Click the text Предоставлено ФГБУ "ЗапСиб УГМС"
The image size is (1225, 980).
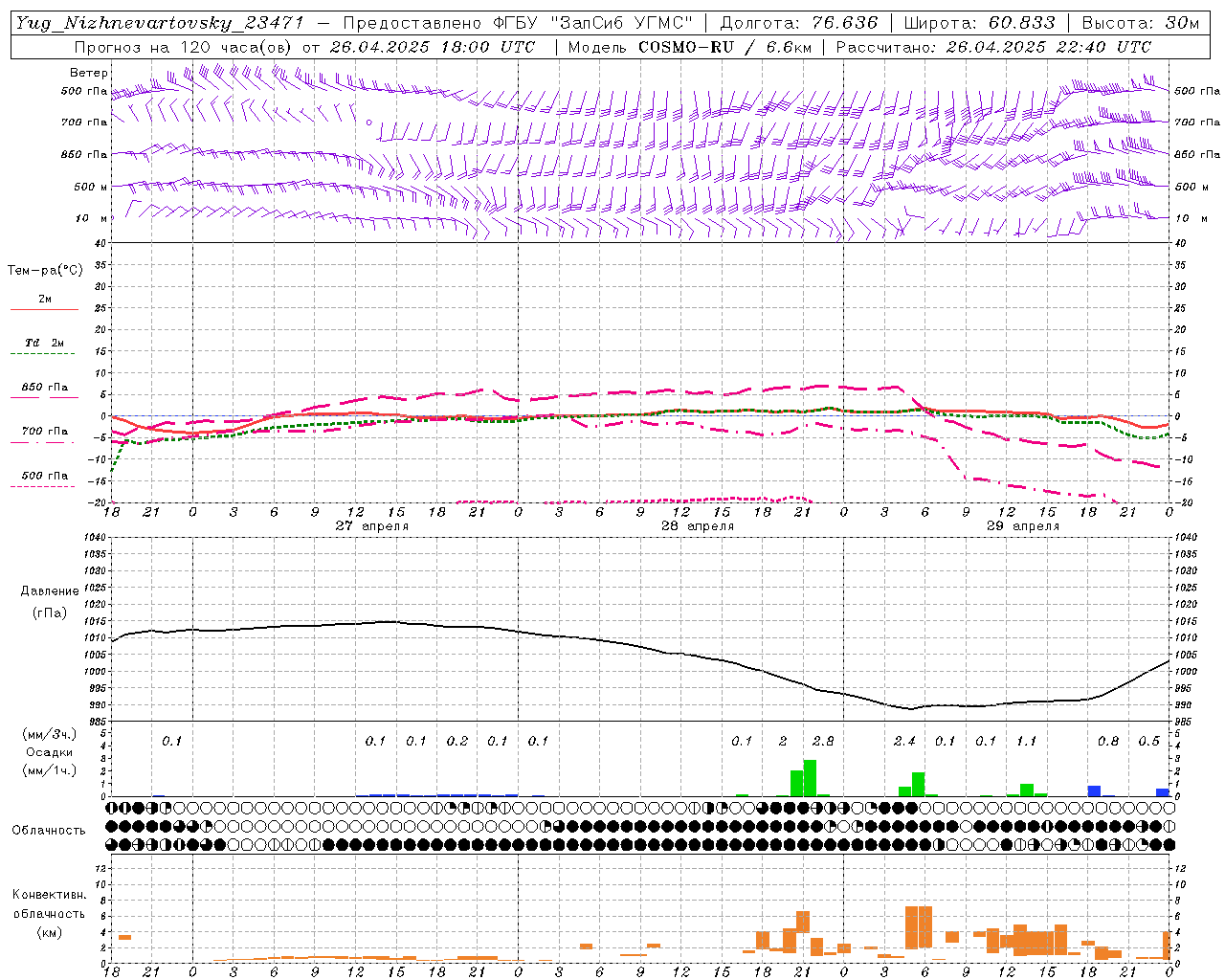517,23
